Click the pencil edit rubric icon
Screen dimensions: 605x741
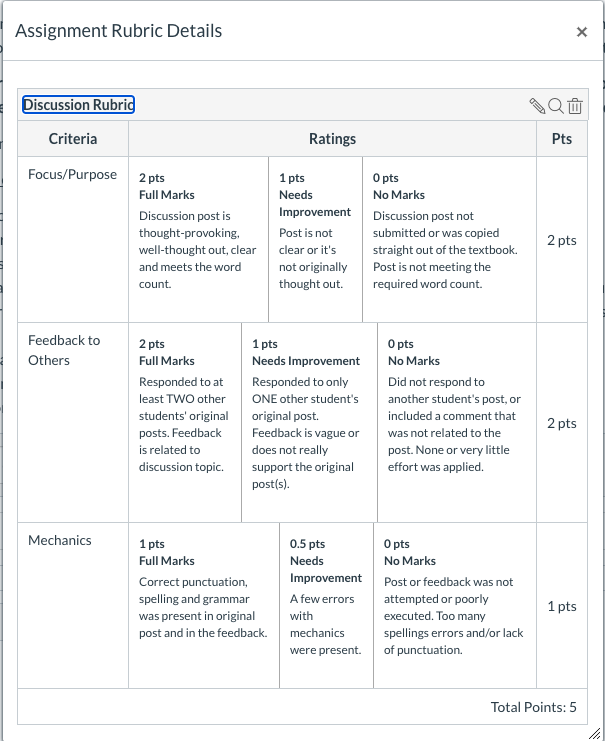coord(537,106)
